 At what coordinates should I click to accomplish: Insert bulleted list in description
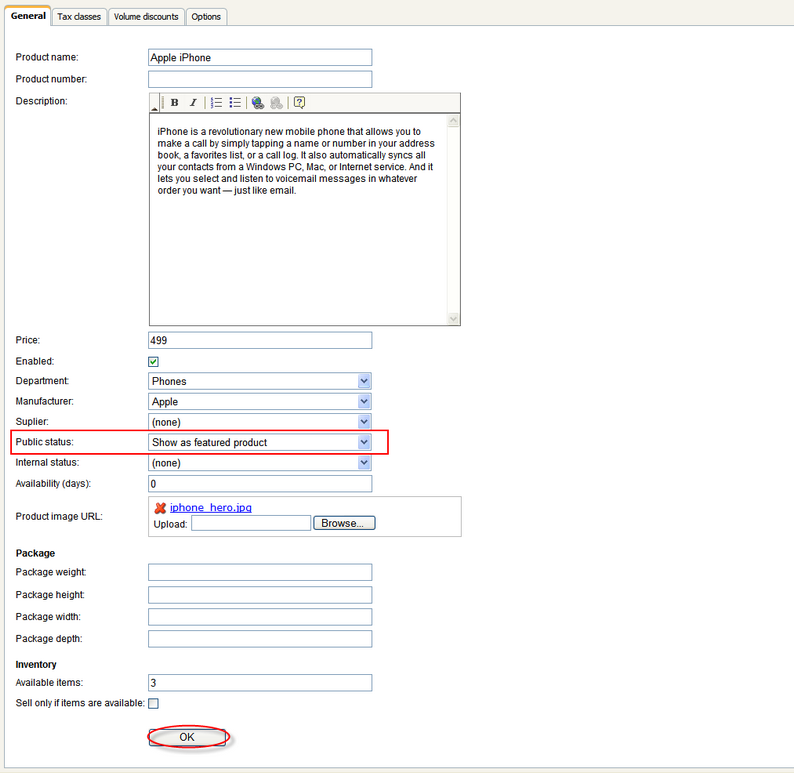tap(235, 103)
